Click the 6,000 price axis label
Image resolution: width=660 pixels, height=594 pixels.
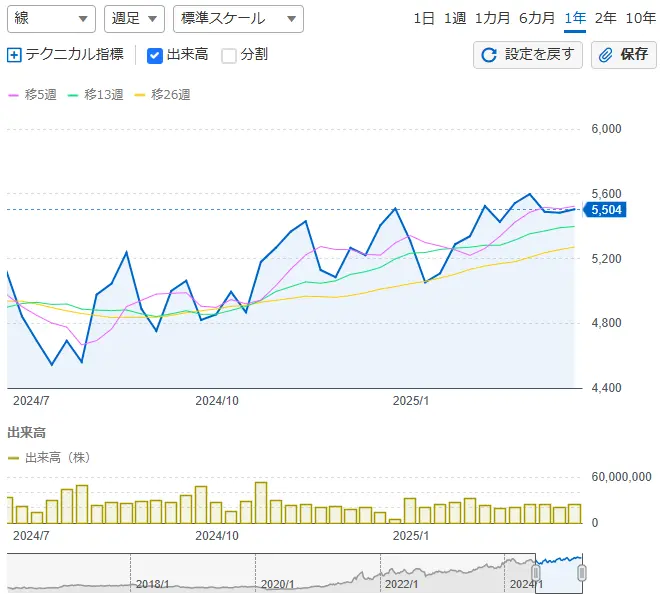(x=606, y=129)
